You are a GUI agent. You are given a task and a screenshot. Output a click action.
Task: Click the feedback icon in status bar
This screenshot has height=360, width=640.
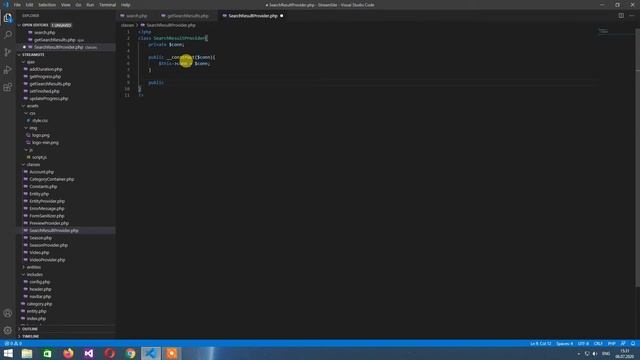click(623, 344)
